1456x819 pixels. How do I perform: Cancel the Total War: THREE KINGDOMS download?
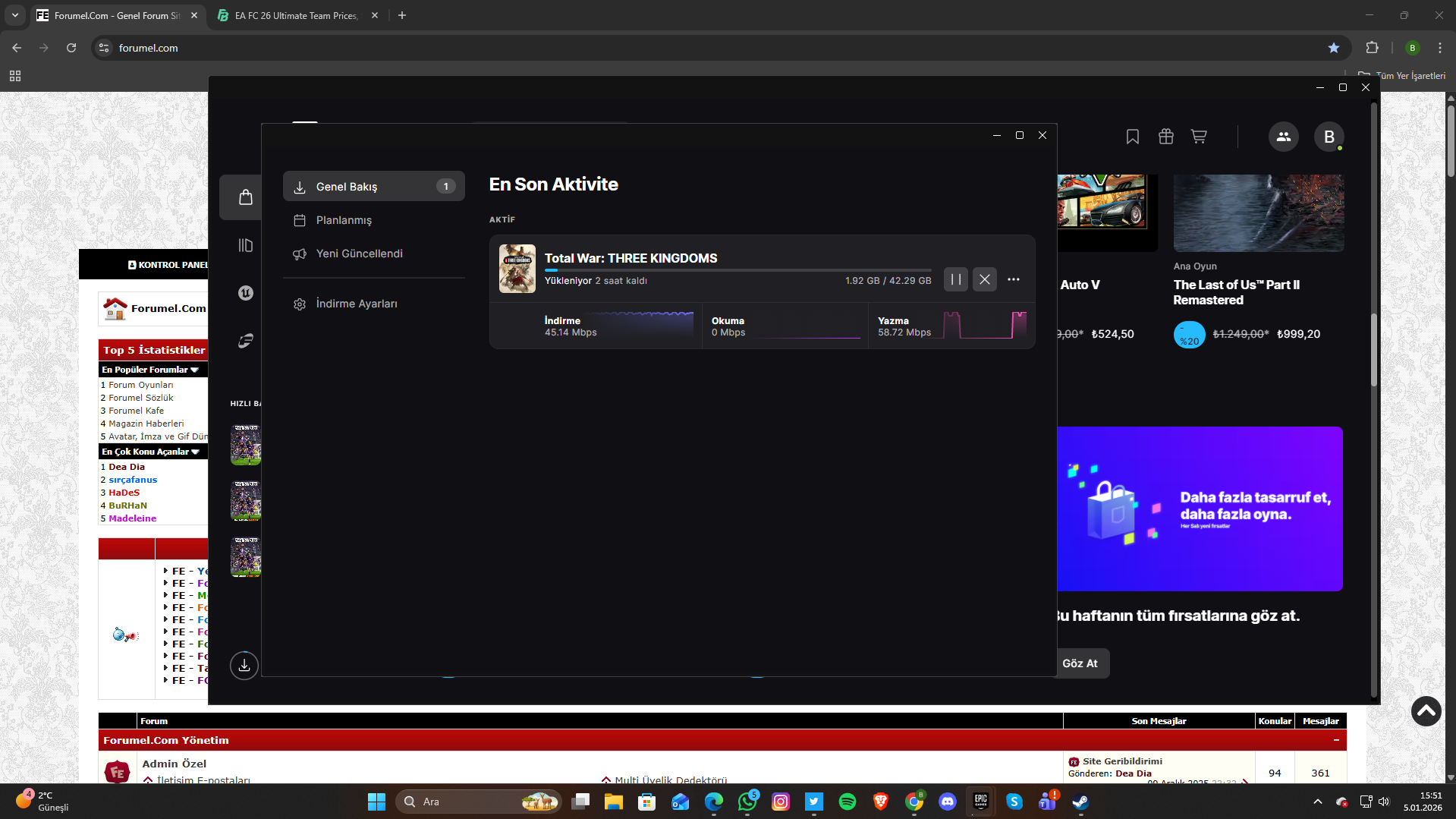(985, 279)
